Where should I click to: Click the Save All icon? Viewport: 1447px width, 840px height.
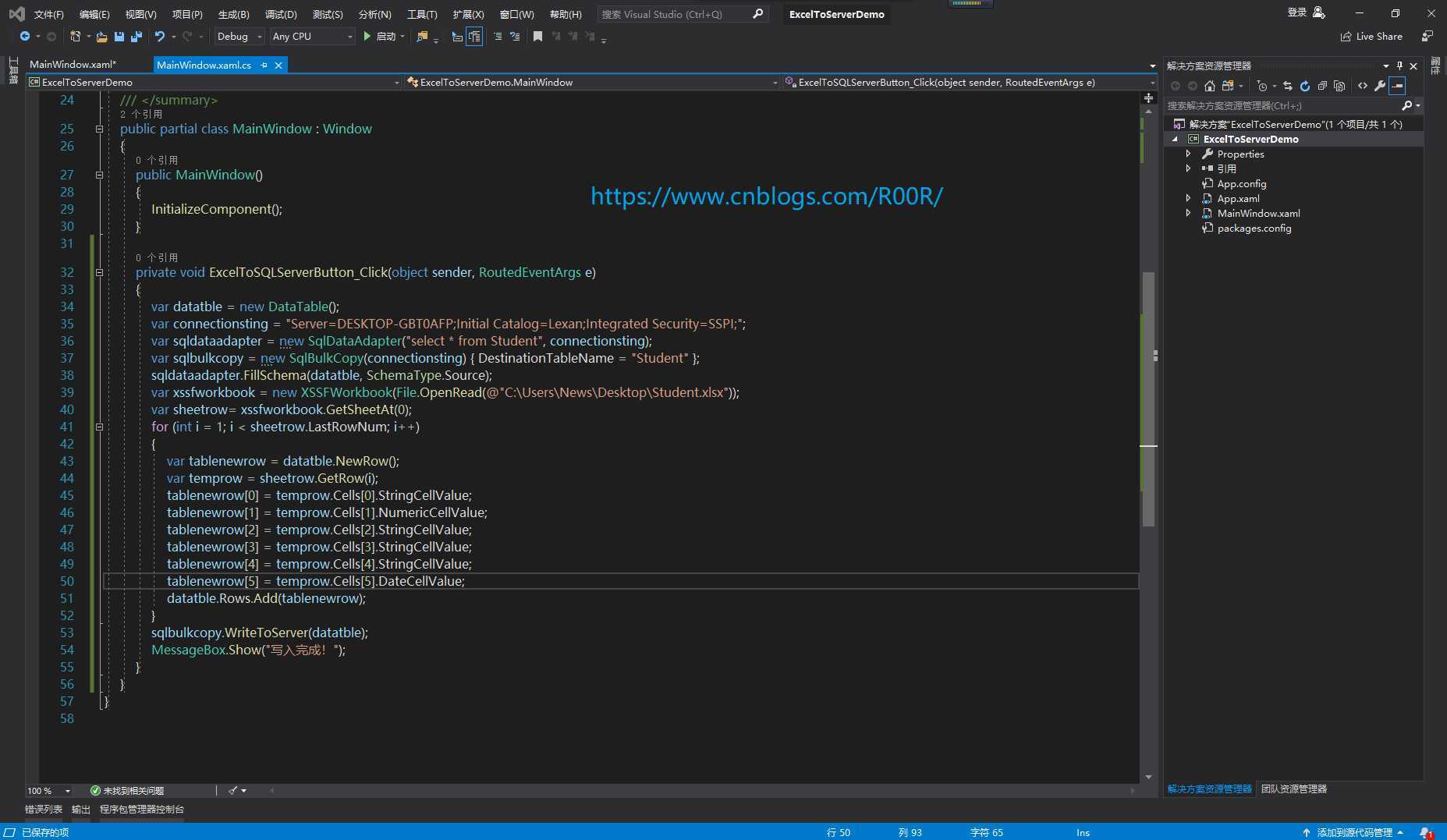(x=137, y=37)
